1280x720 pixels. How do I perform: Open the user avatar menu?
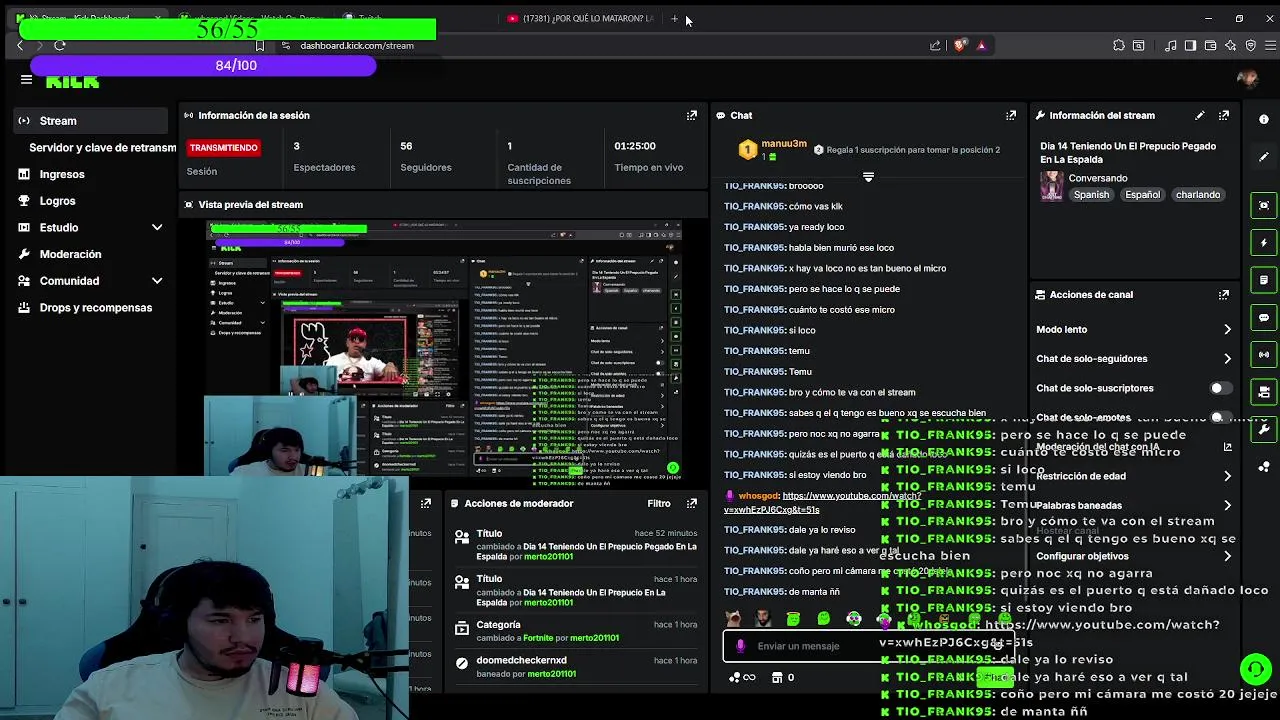[x=1247, y=79]
